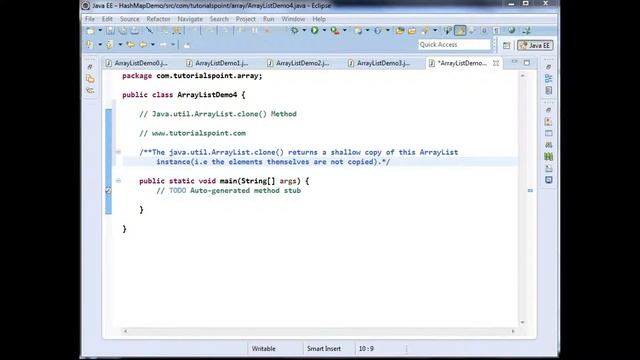Screen dimensions: 640x360
Task: Click the Open Type folder icon
Action: [x=400, y=31]
